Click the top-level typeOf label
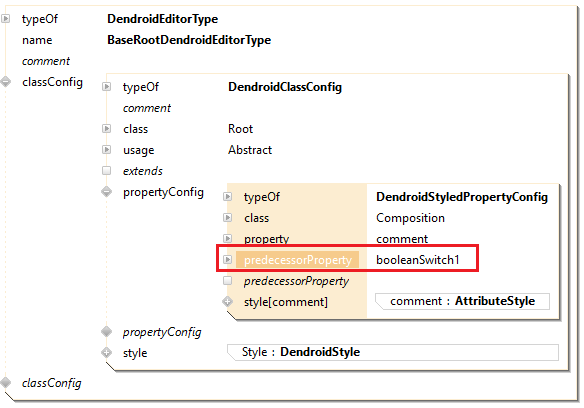Screen dimensions: 584x408 pyautogui.click(x=39, y=19)
